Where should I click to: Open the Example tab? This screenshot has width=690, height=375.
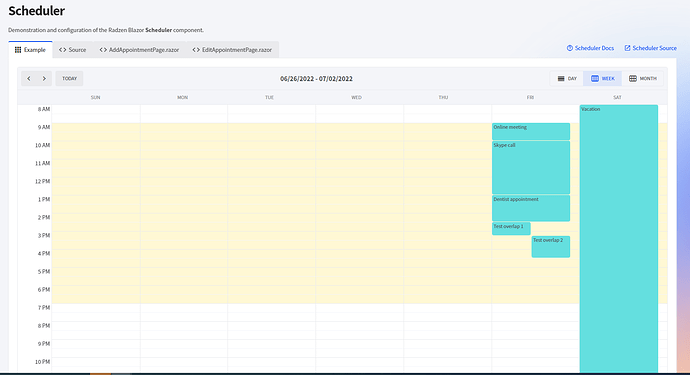pos(30,50)
